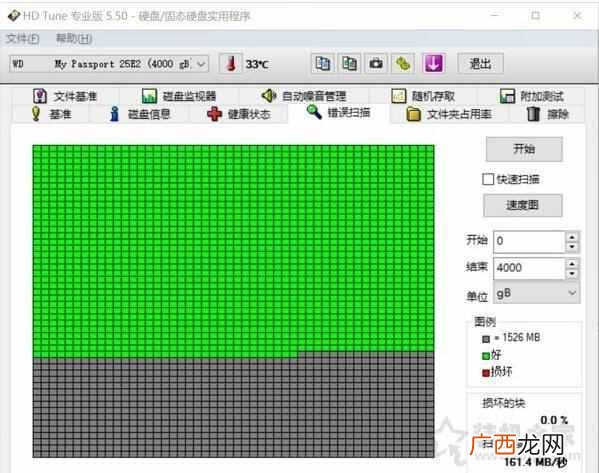
Task: Open the 健康状态 tab with red cross
Action: coord(239,114)
